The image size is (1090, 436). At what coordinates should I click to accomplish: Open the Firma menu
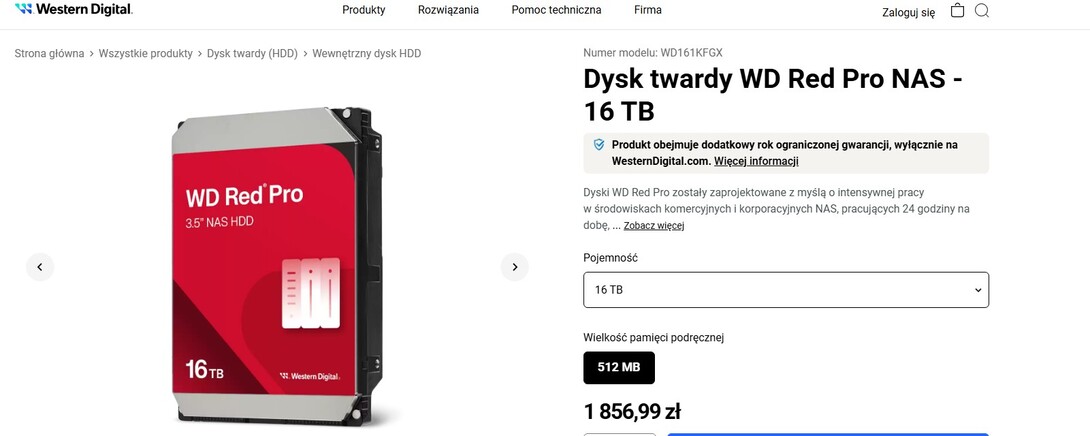point(648,10)
